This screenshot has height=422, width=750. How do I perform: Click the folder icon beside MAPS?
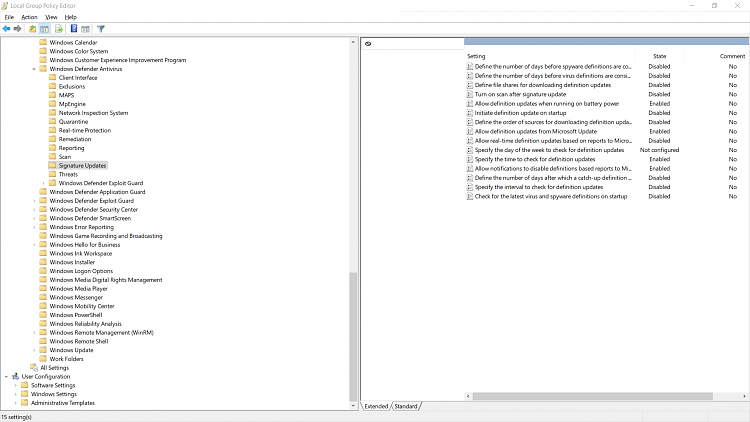[x=53, y=95]
